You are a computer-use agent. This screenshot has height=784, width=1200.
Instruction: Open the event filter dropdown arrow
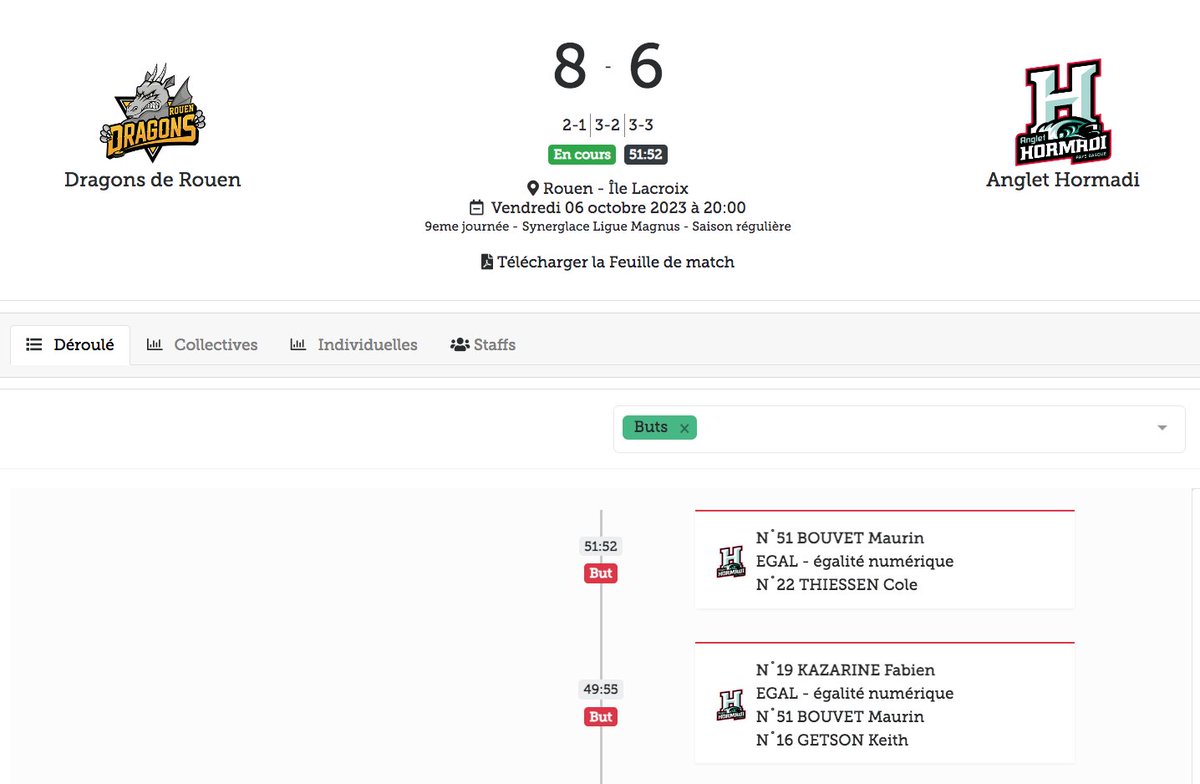tap(1162, 428)
